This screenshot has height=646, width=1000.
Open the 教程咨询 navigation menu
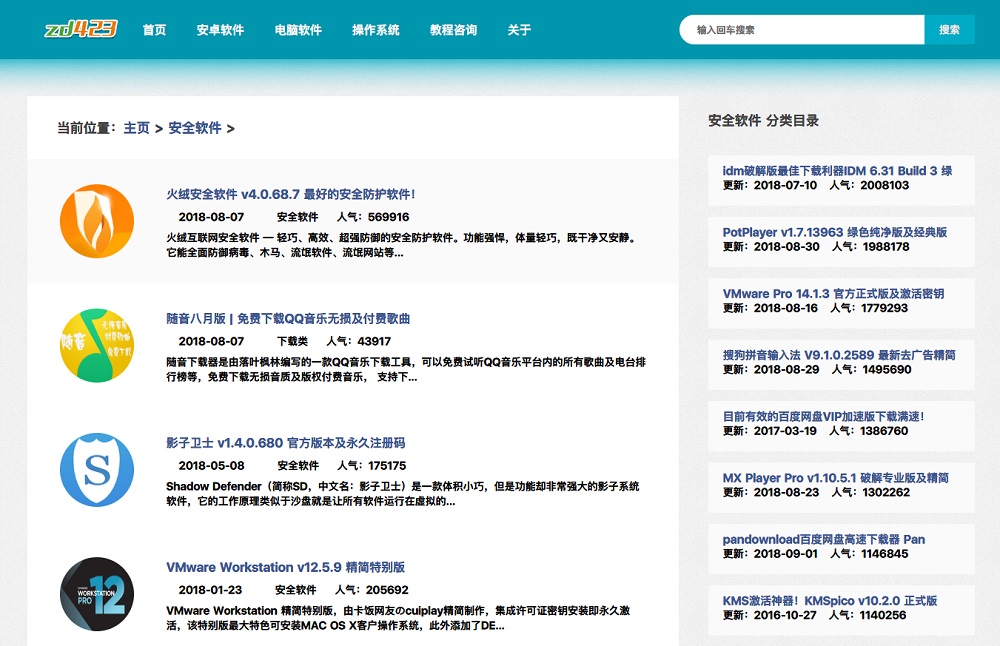click(x=453, y=30)
